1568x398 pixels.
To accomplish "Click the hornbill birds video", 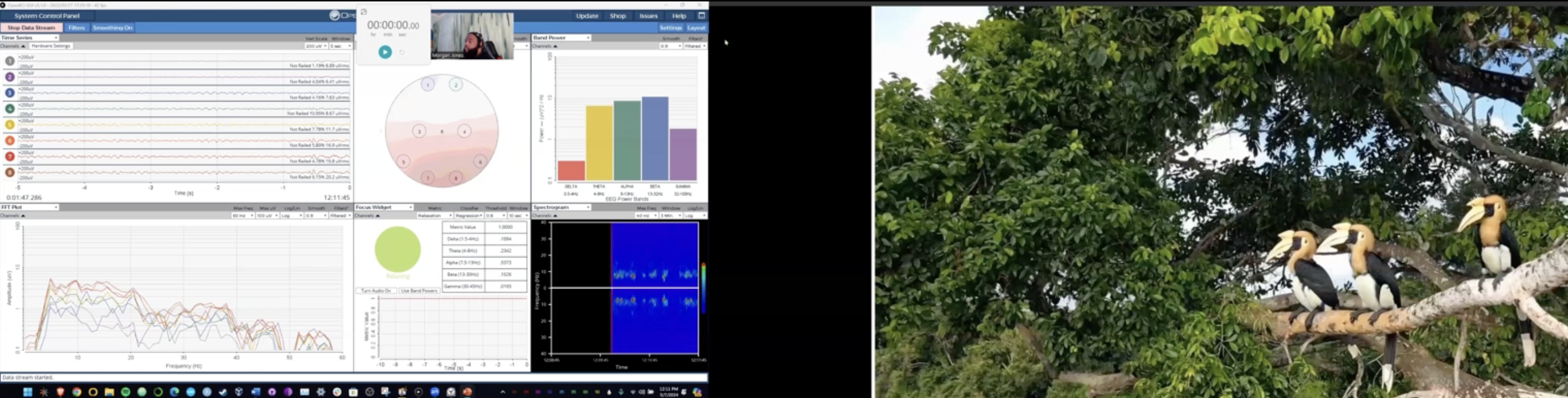I will [x=1220, y=202].
